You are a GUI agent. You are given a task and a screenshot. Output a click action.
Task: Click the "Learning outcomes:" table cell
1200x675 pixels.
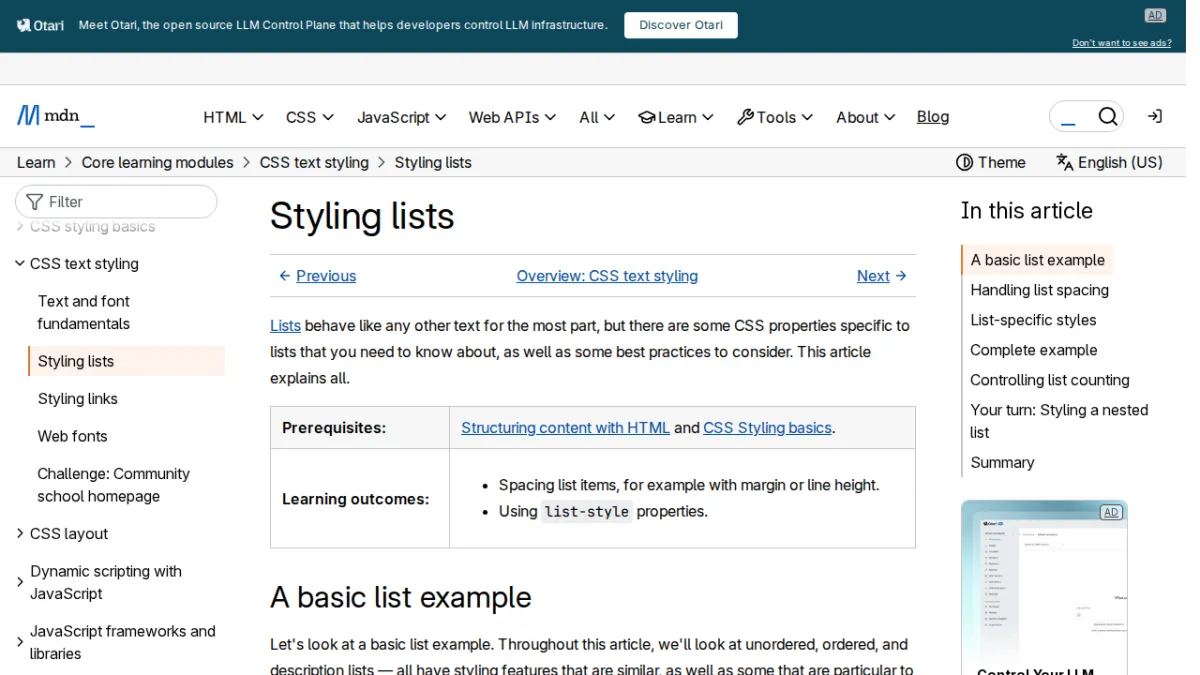pos(360,499)
